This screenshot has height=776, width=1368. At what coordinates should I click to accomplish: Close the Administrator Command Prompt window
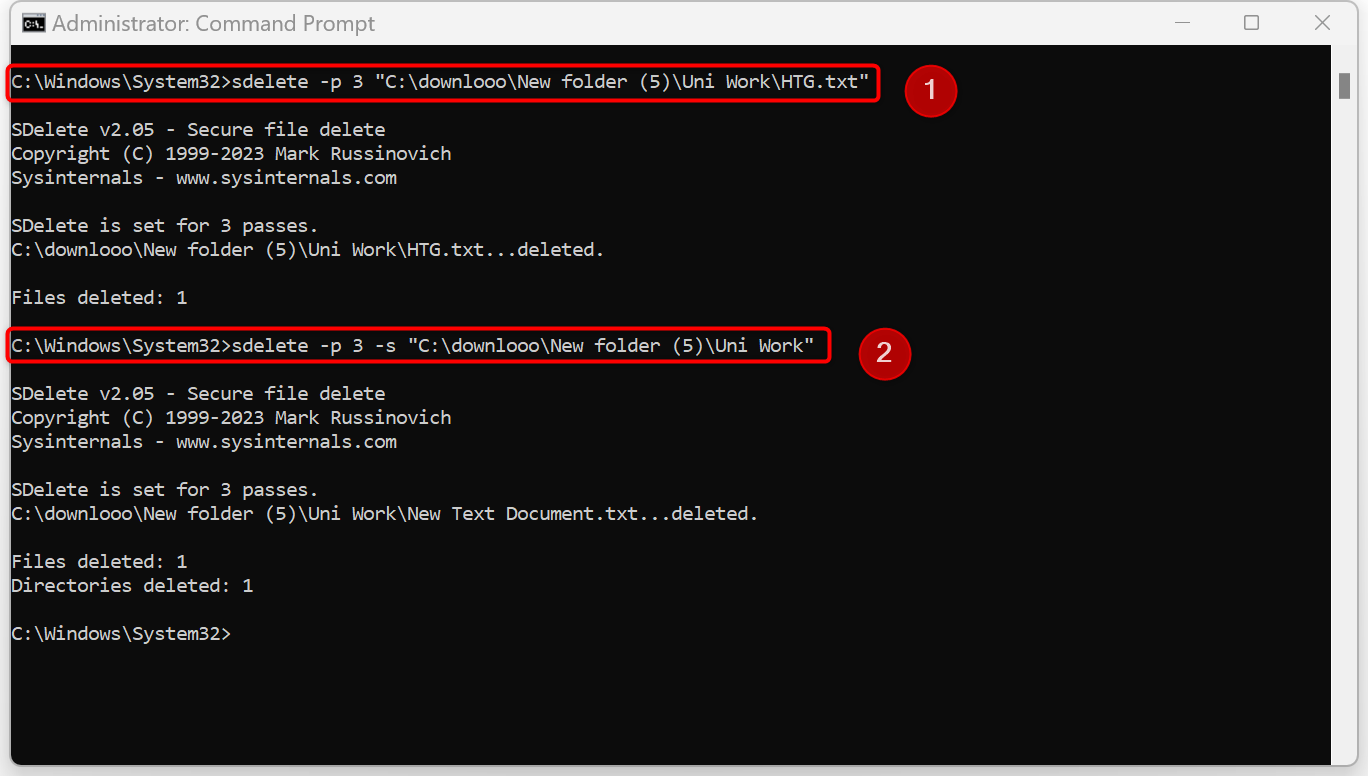point(1322,23)
